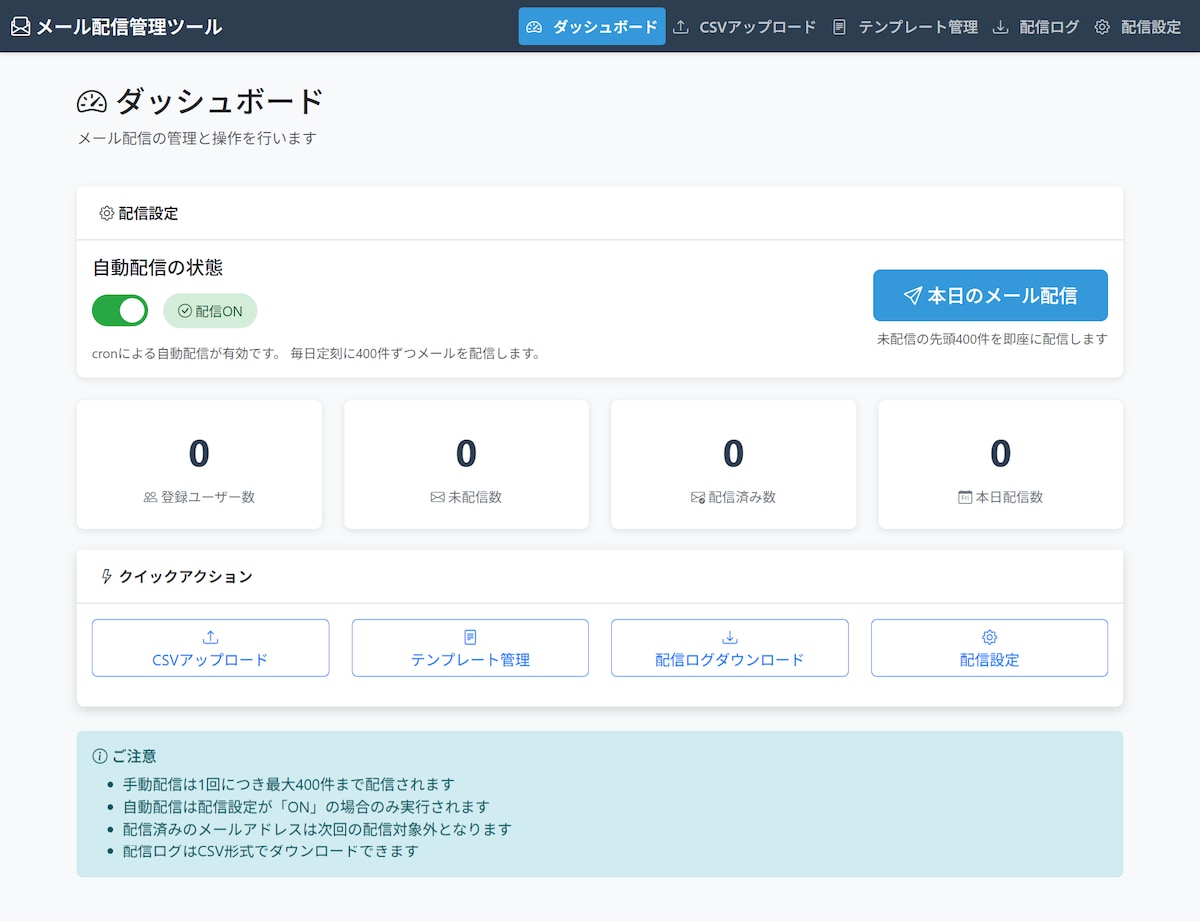Viewport: 1200px width, 924px height.
Task: Click the note 手動配信は1回につき最大400件まで配信されます
Action: tap(289, 784)
